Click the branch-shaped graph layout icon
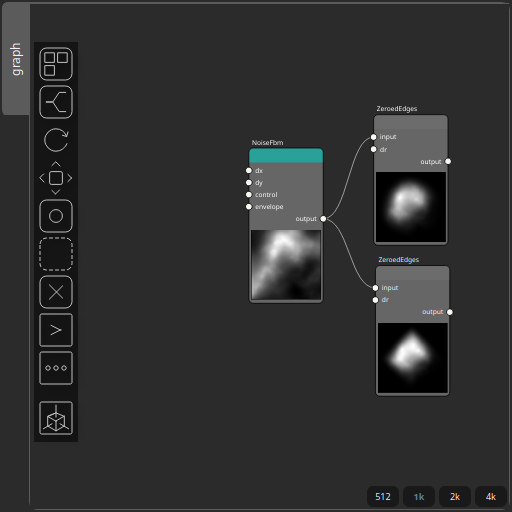This screenshot has width=512, height=512. click(x=56, y=102)
